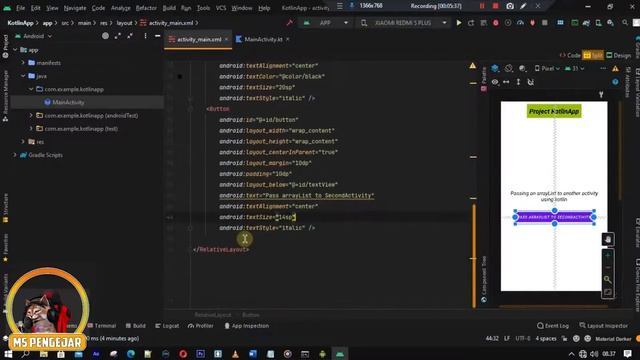Collapse the java folder
The image size is (640, 360).
[x=23, y=76]
